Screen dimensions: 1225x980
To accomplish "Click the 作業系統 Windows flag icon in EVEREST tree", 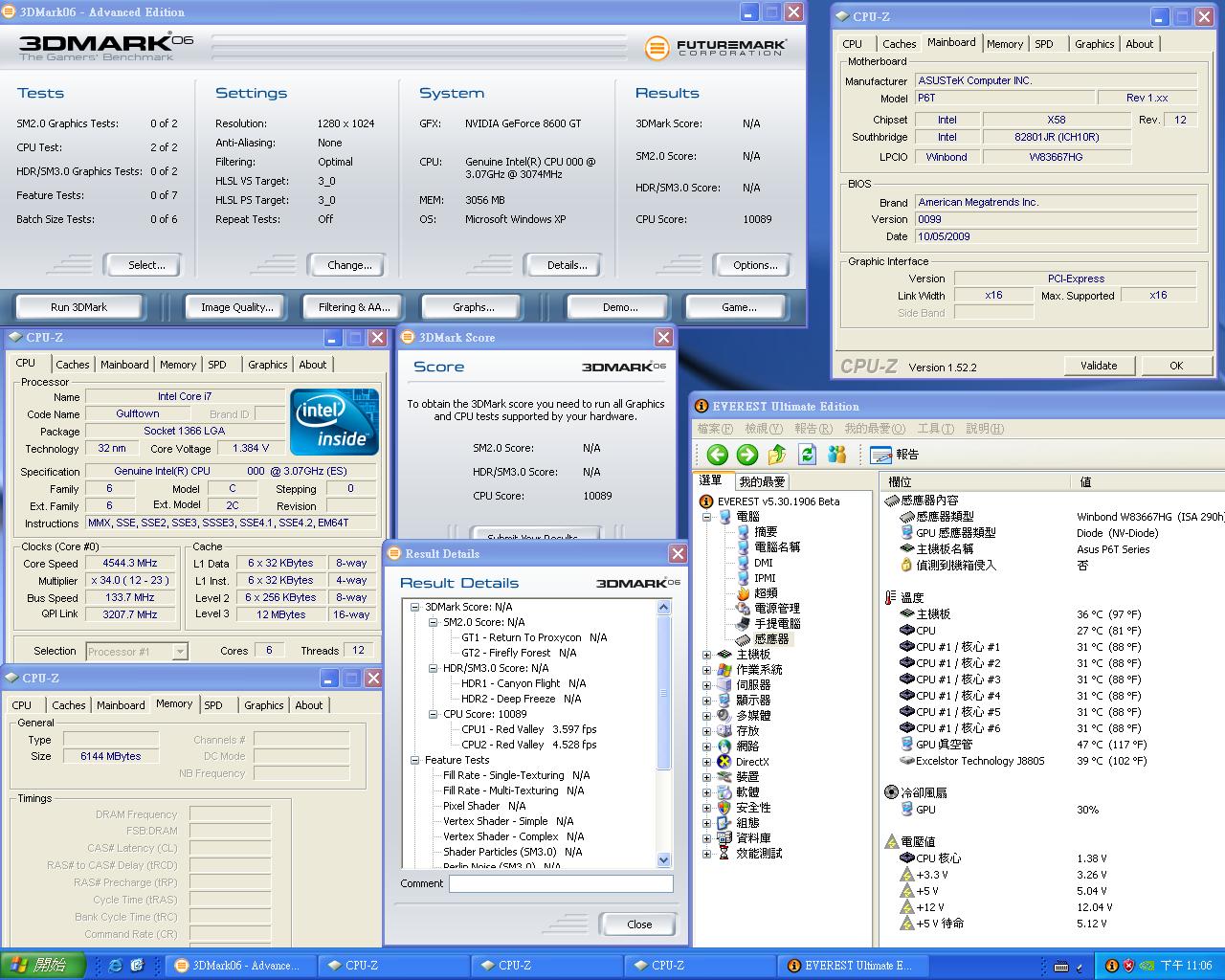I will click(724, 670).
